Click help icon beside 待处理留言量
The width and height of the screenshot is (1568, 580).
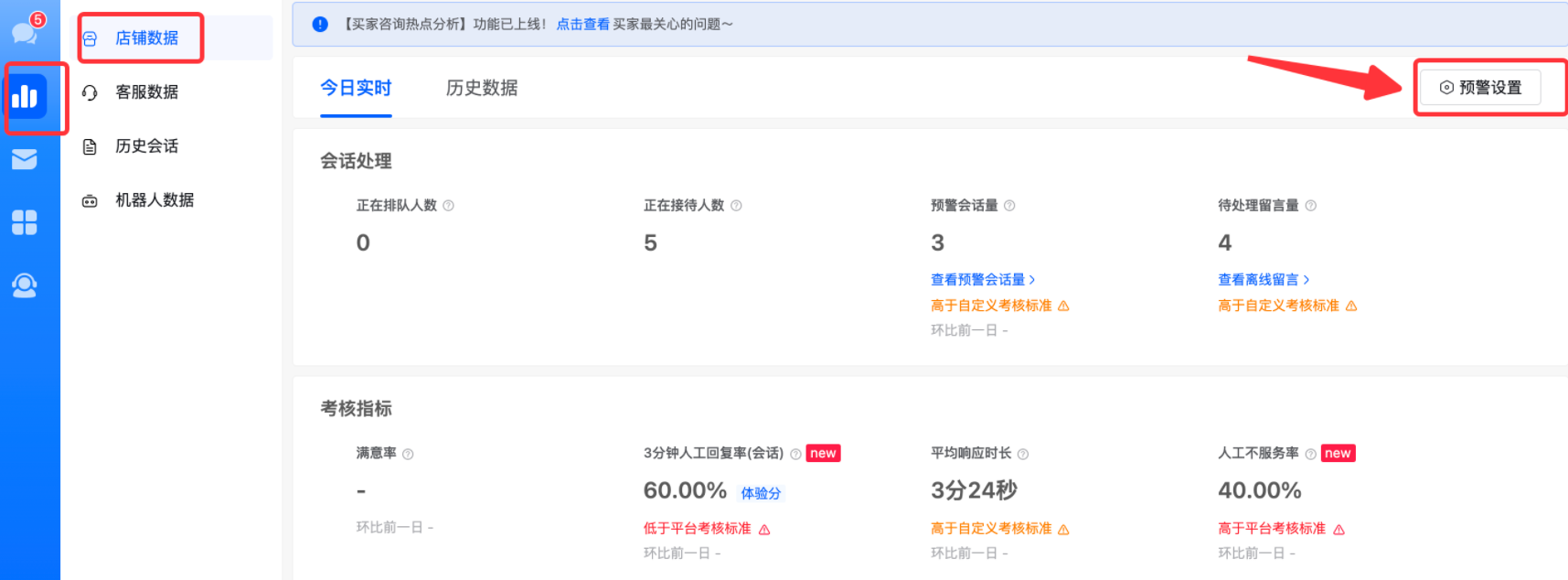(x=1310, y=206)
